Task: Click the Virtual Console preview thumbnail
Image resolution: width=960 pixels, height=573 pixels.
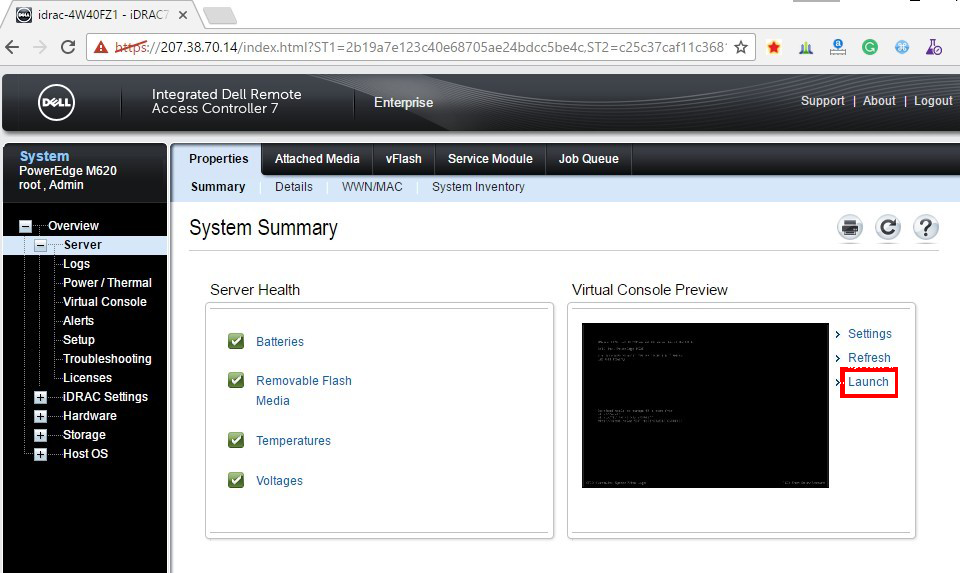Action: tap(705, 405)
